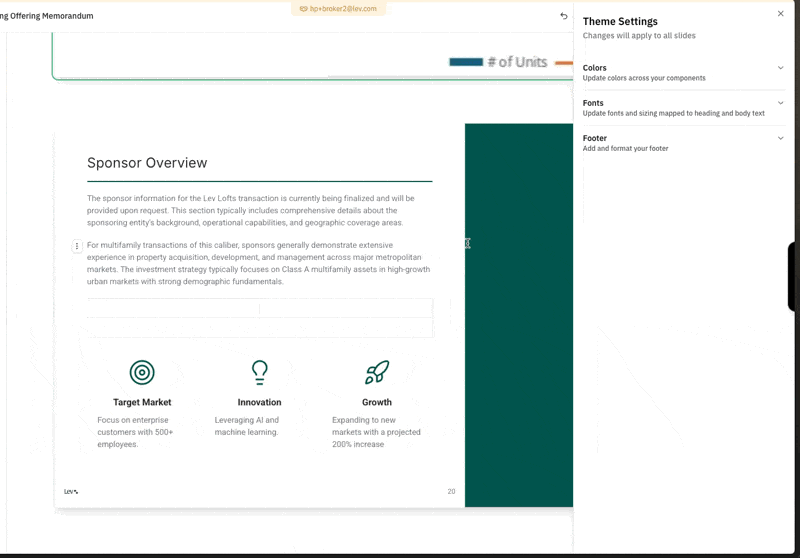Click the Innovation lightbulb icon
This screenshot has width=800, height=558.
(x=259, y=373)
